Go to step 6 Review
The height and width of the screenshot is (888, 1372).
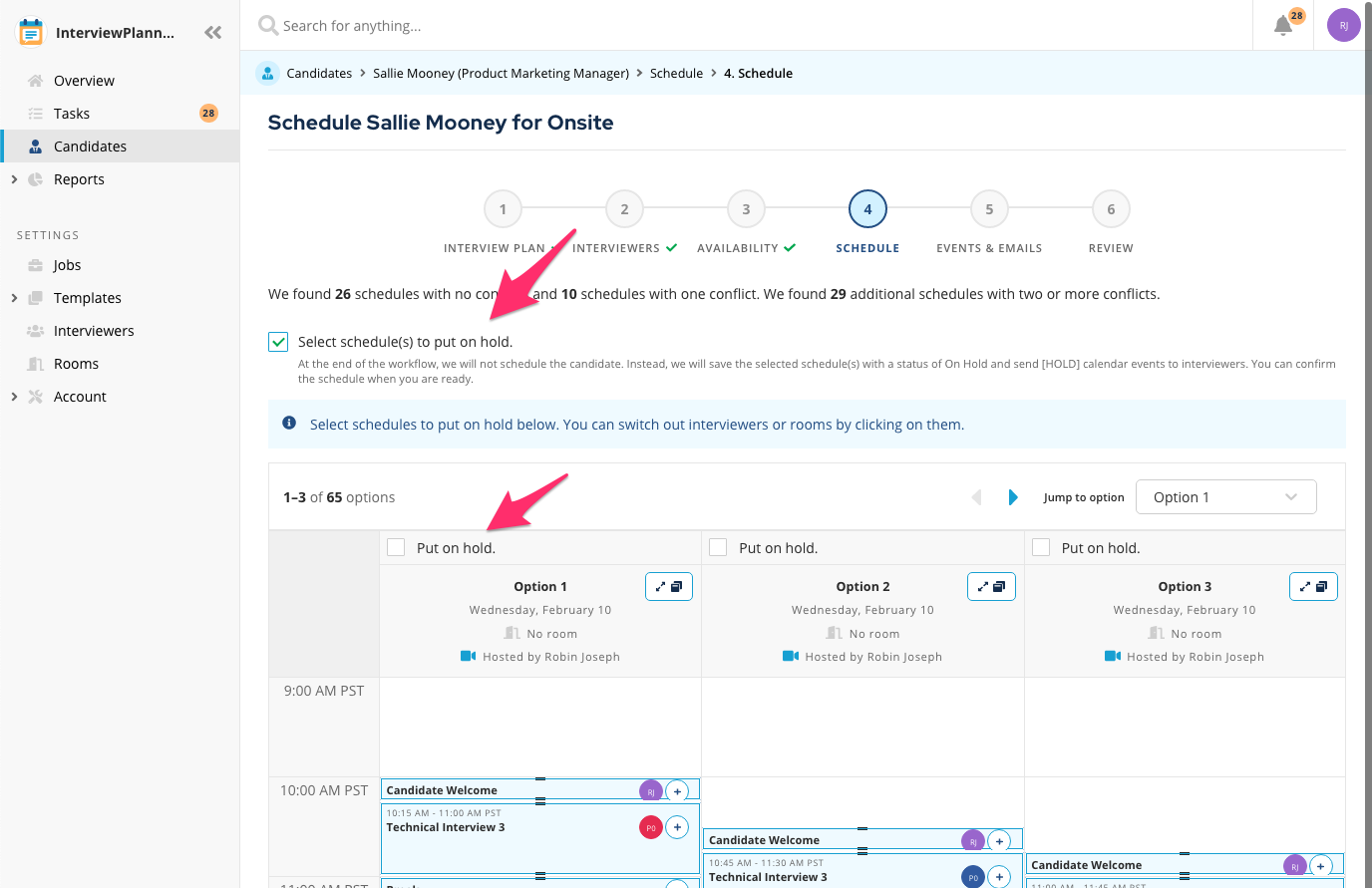[x=1111, y=209]
